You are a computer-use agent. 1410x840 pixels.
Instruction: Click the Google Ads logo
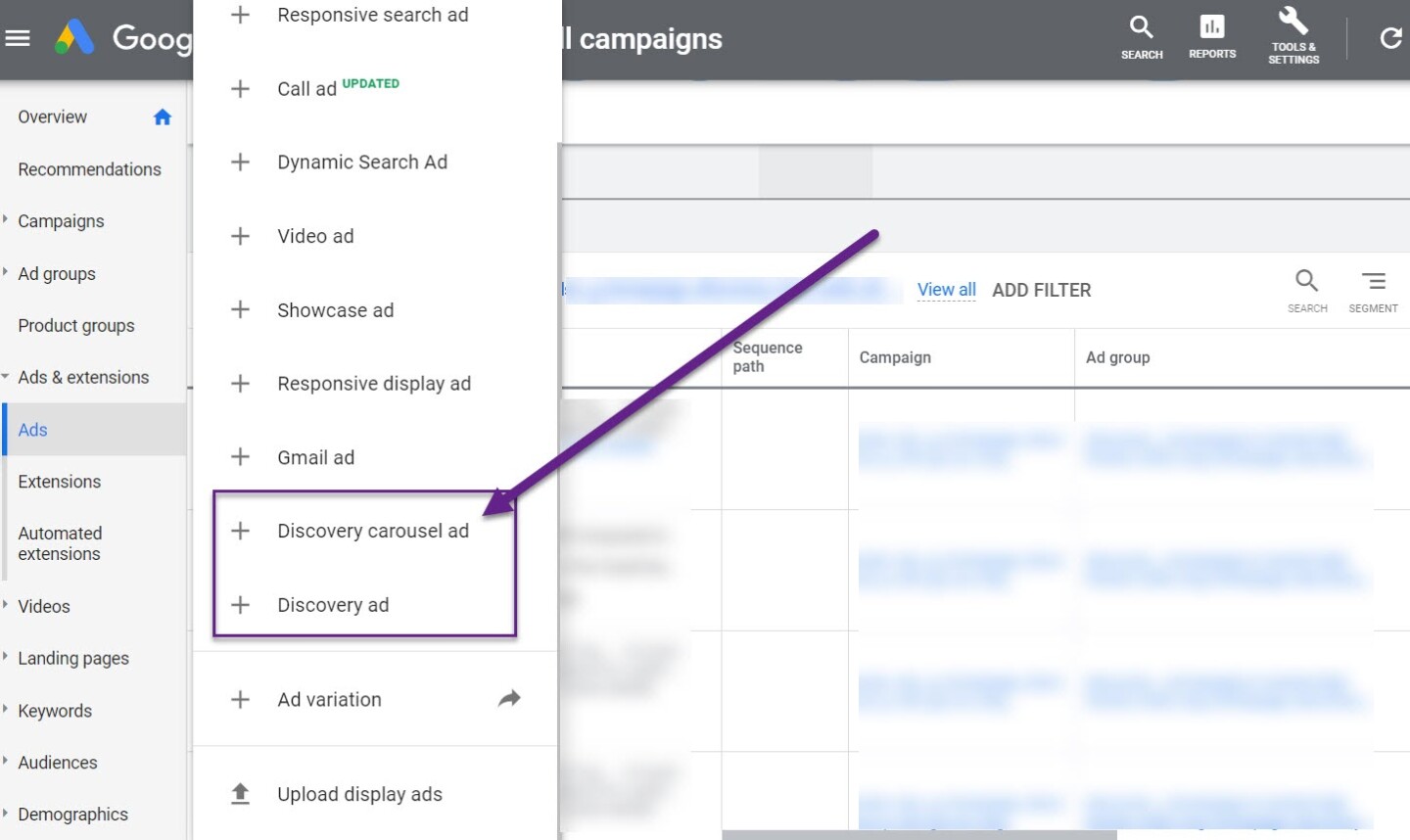click(x=75, y=38)
